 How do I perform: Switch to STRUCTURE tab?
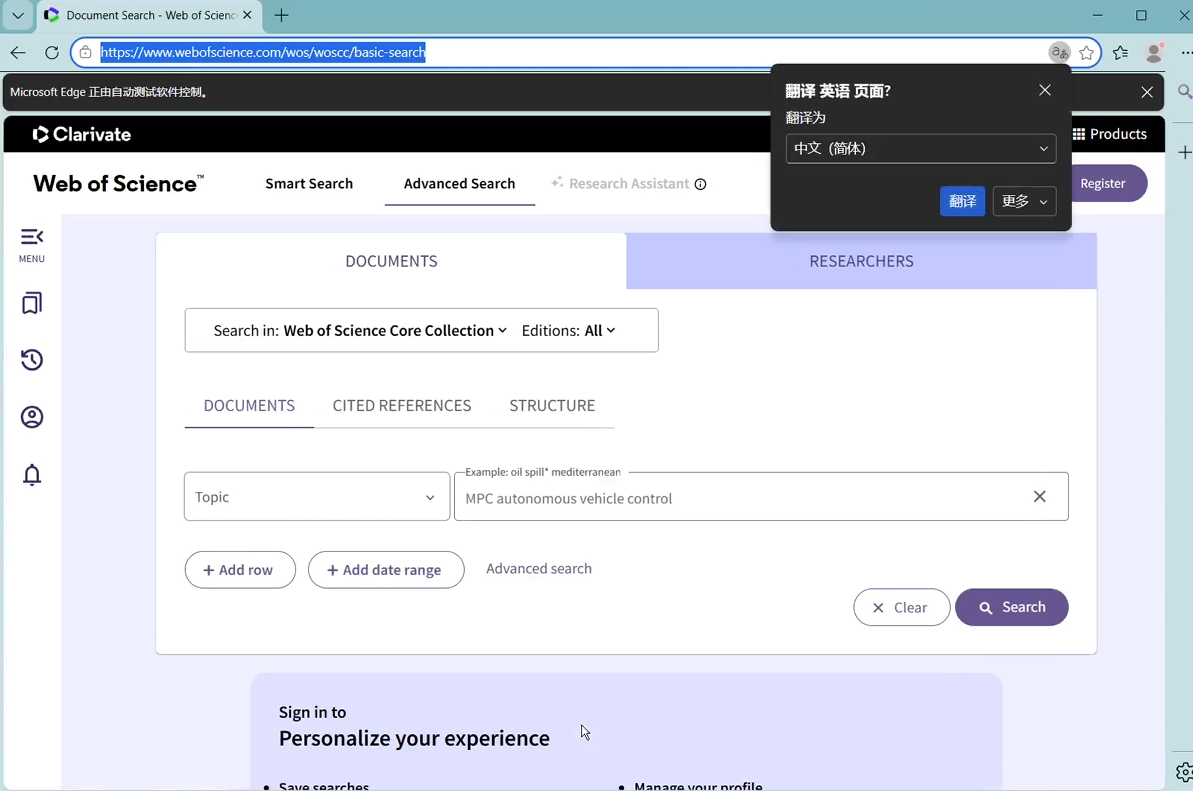coord(552,406)
